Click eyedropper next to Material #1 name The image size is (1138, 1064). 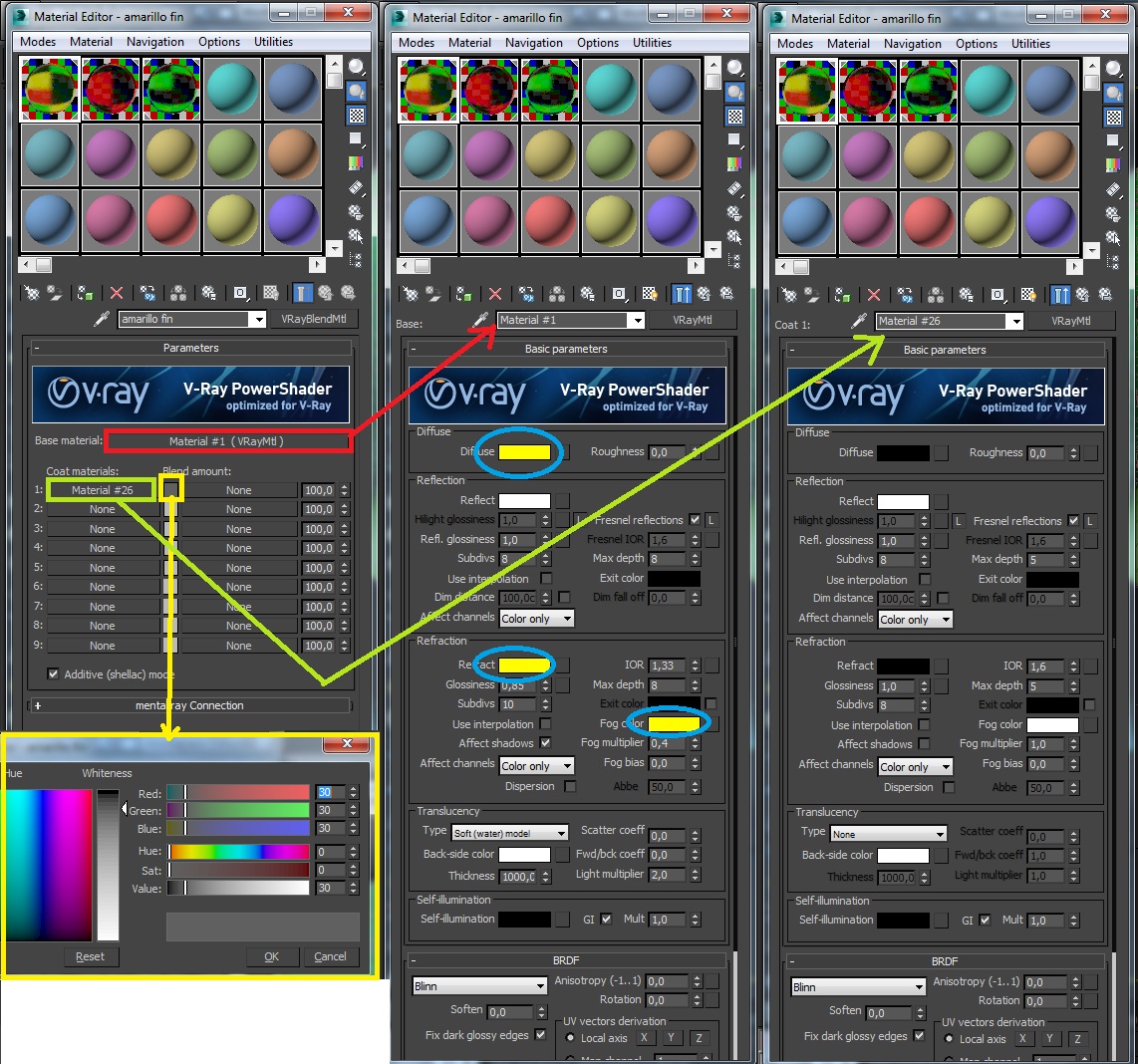pos(480,320)
